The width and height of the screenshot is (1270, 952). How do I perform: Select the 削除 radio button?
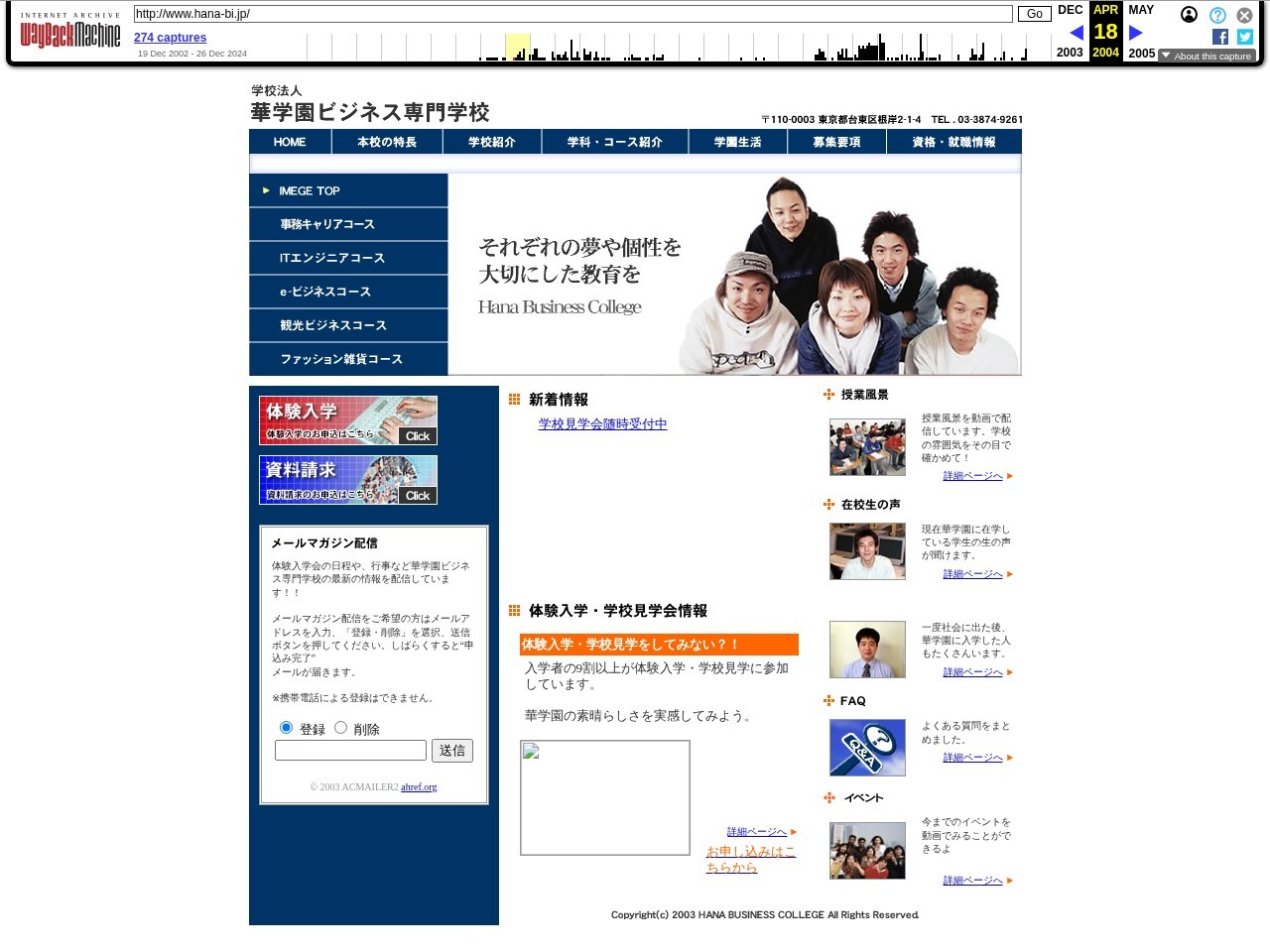[x=340, y=728]
